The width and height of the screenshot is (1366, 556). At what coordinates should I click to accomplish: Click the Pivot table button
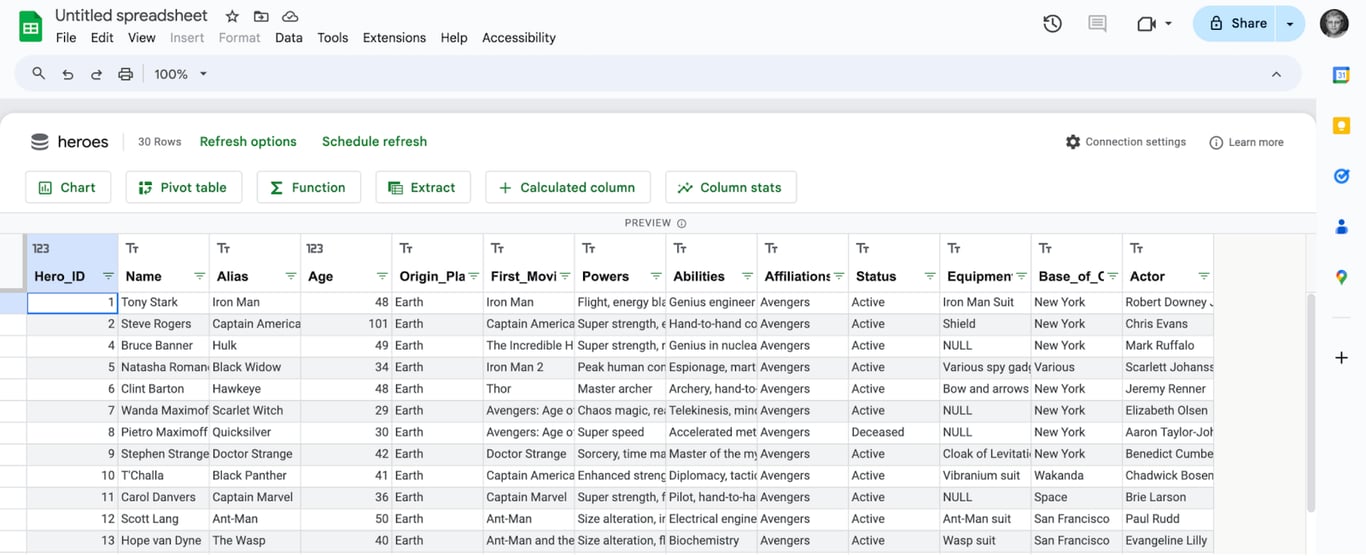(183, 187)
